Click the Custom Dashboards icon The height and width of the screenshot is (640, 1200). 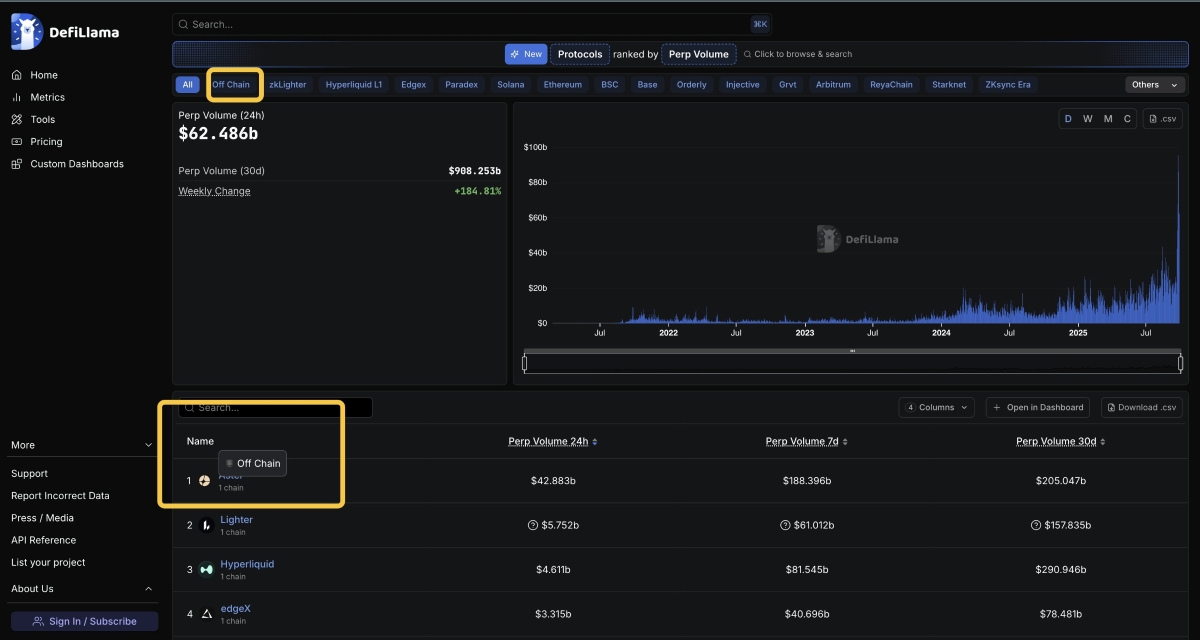17,164
